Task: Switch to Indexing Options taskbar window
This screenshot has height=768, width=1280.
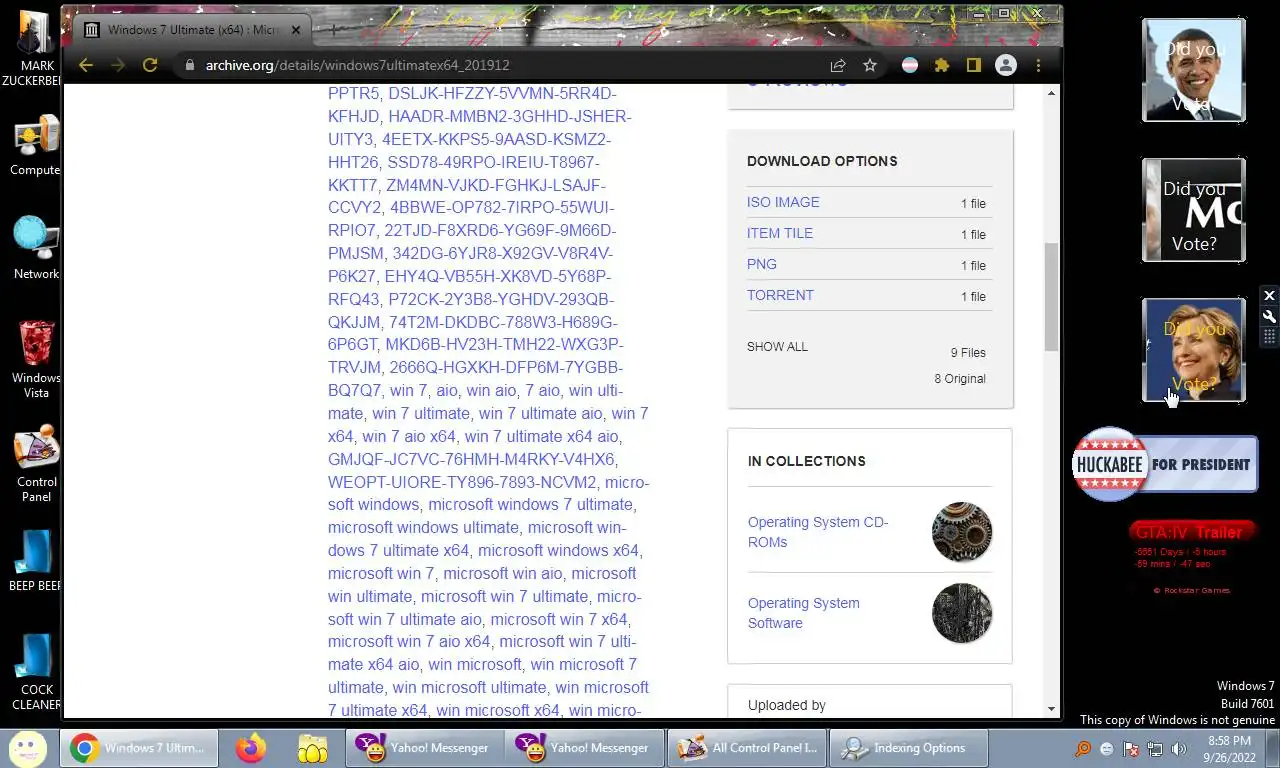Action: (x=908, y=748)
